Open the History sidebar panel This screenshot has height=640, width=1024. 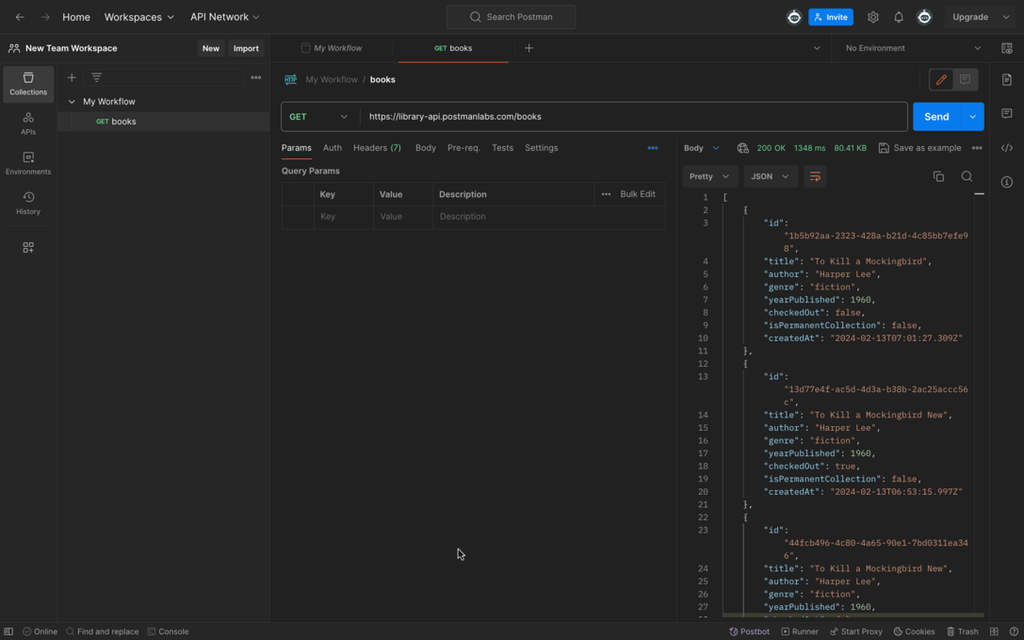click(28, 204)
